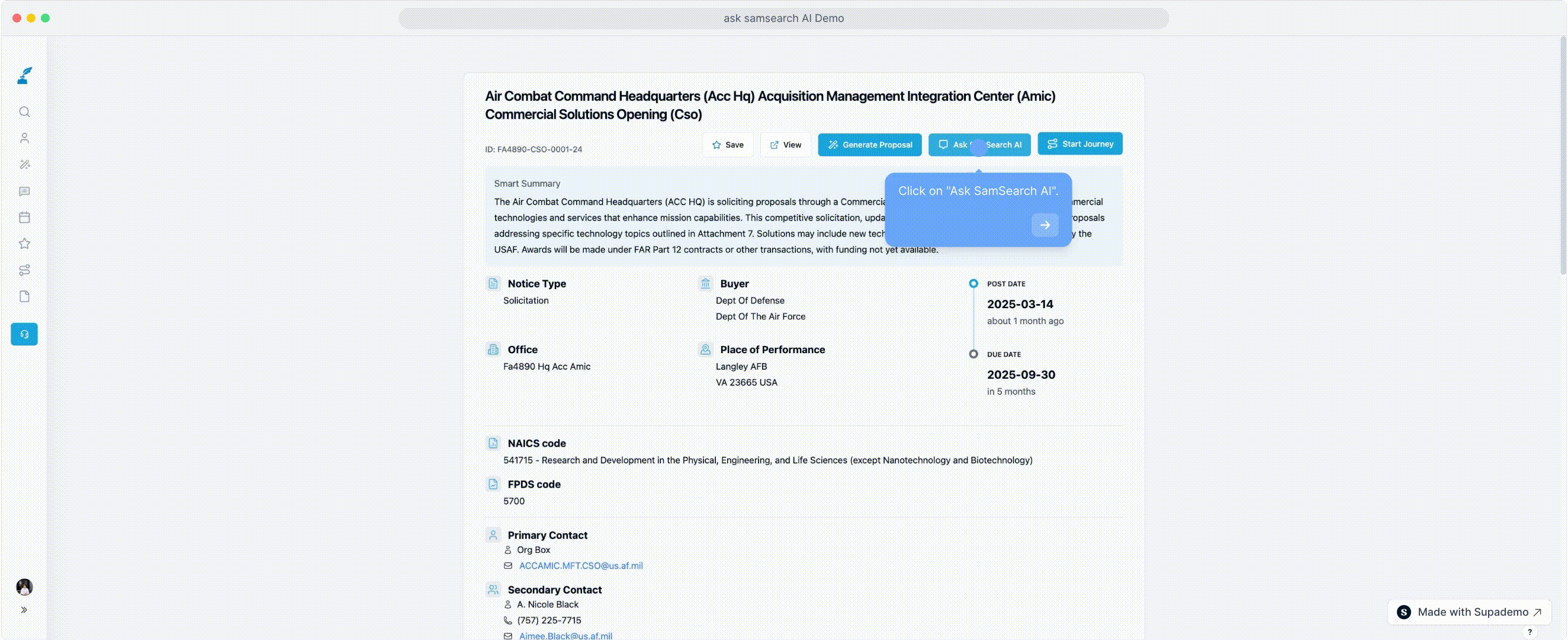Select the profile icon in the sidebar

click(24, 138)
